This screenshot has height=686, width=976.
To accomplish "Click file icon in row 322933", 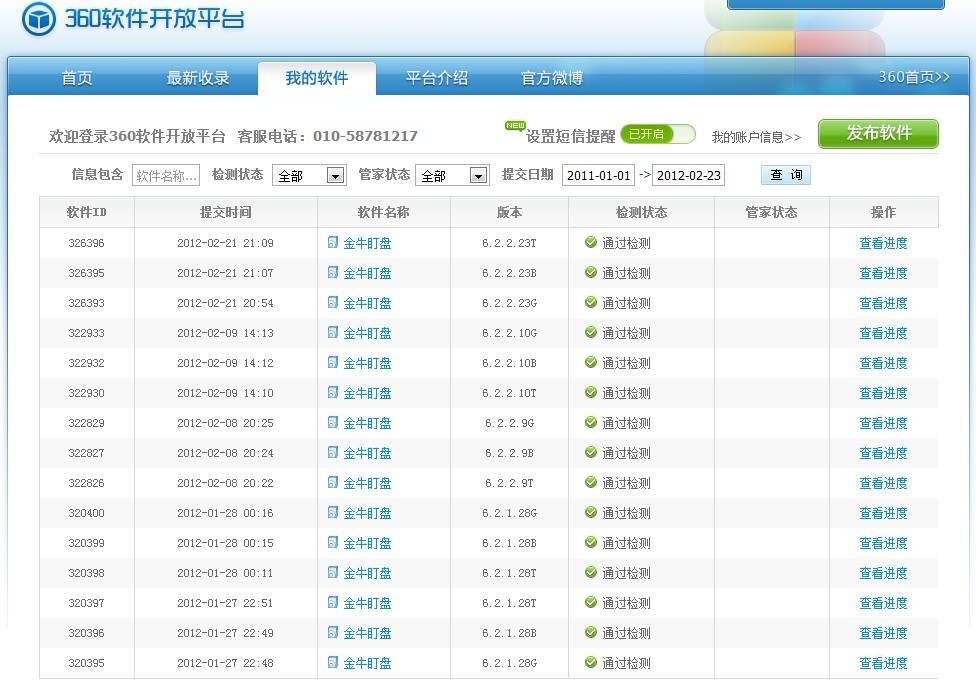I will pyautogui.click(x=333, y=332).
